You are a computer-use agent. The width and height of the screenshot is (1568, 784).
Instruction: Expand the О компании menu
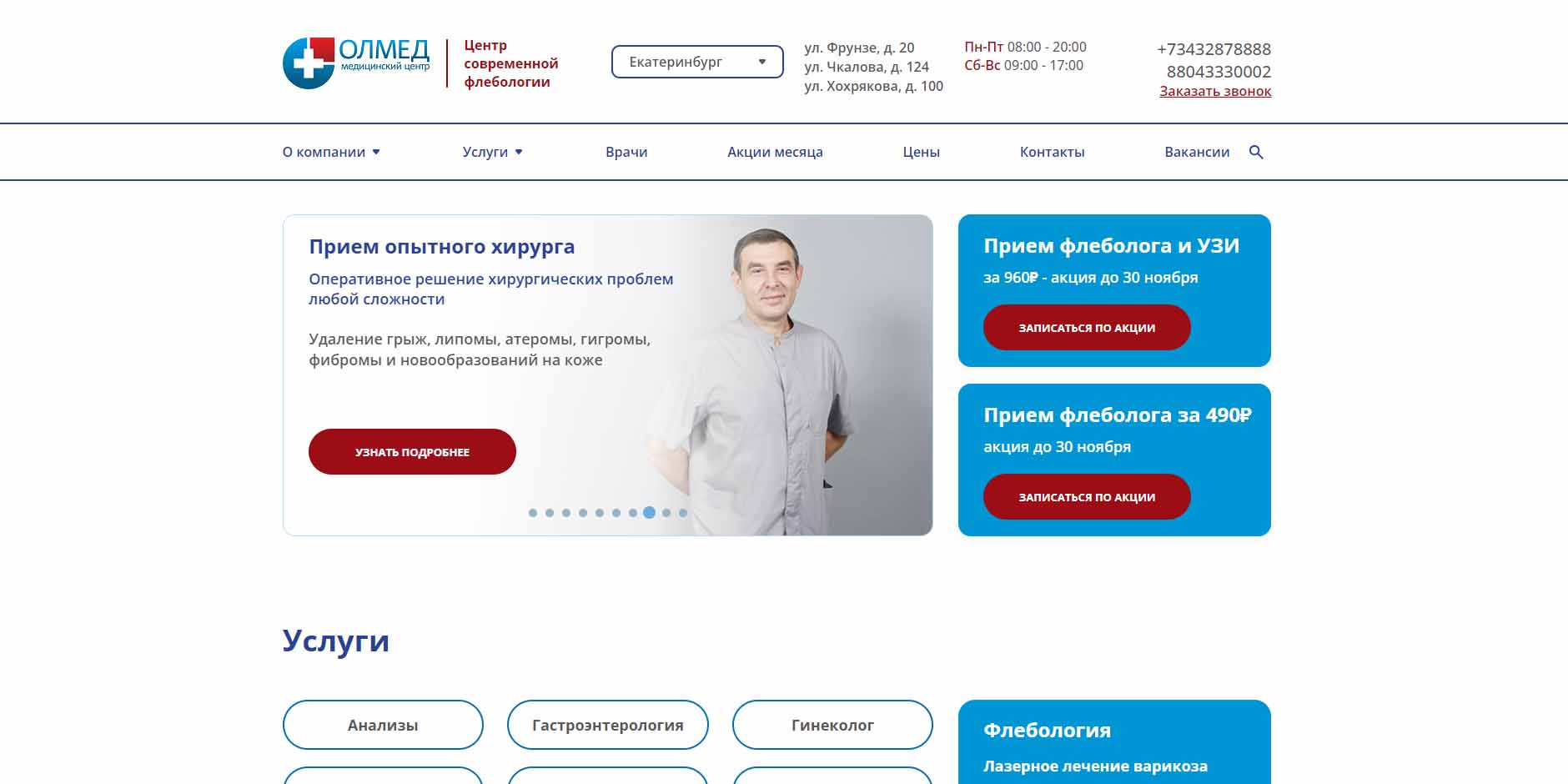[331, 152]
